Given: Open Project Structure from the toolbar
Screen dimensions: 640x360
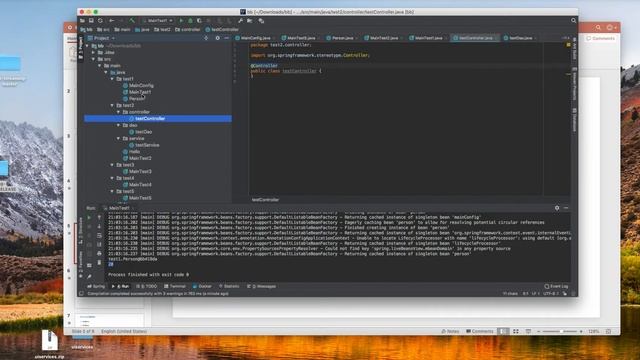Looking at the screenshot, I should pos(250,20).
